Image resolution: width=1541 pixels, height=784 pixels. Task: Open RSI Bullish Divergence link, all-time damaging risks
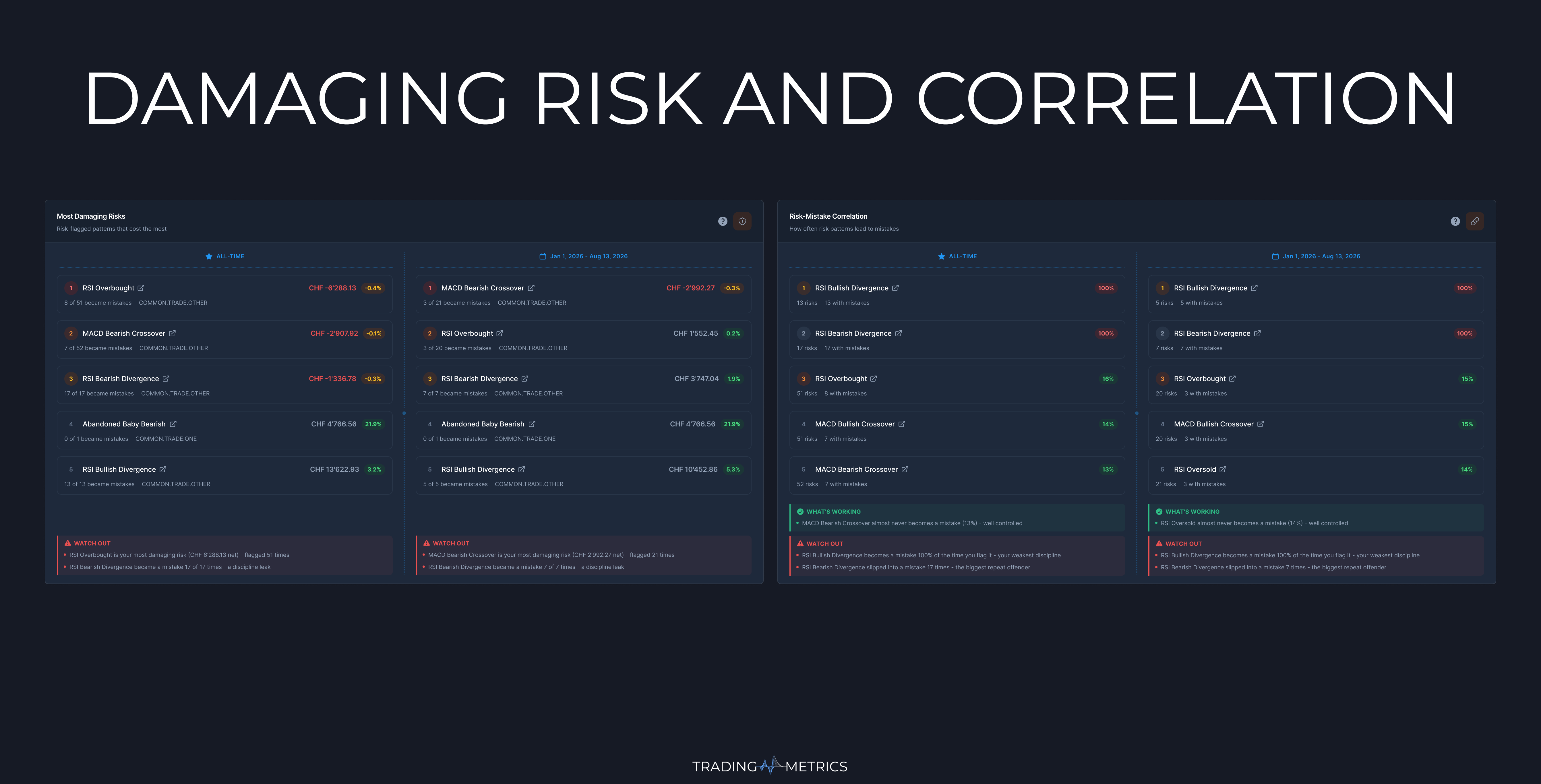click(x=163, y=469)
